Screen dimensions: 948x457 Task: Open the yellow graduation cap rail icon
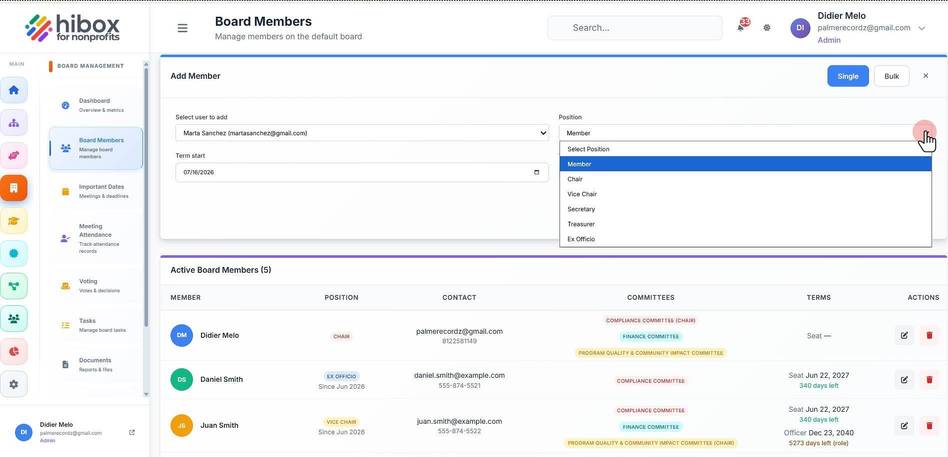pos(14,221)
